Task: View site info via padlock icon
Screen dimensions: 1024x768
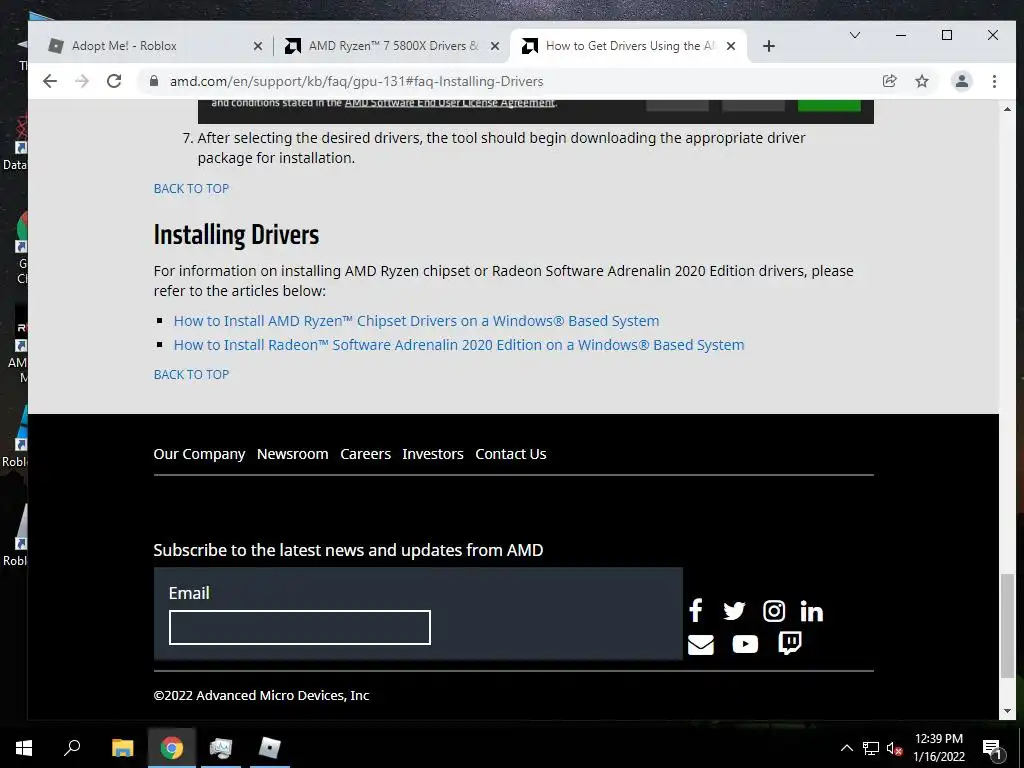Action: pos(154,81)
